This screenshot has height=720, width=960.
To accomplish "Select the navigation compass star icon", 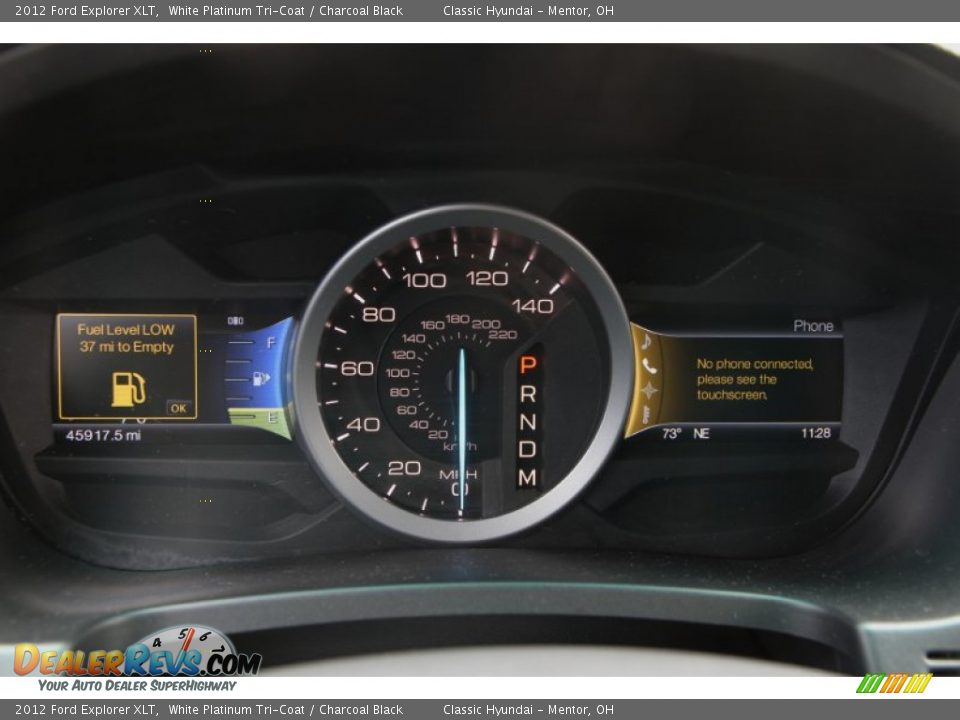I will [x=649, y=390].
